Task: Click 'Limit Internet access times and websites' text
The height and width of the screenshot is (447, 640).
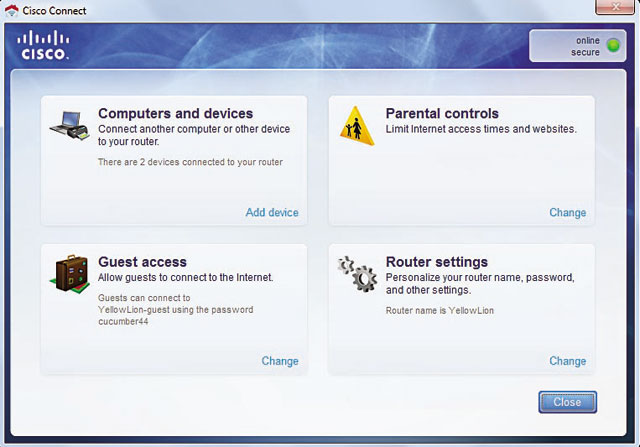Action: pyautogui.click(x=481, y=129)
